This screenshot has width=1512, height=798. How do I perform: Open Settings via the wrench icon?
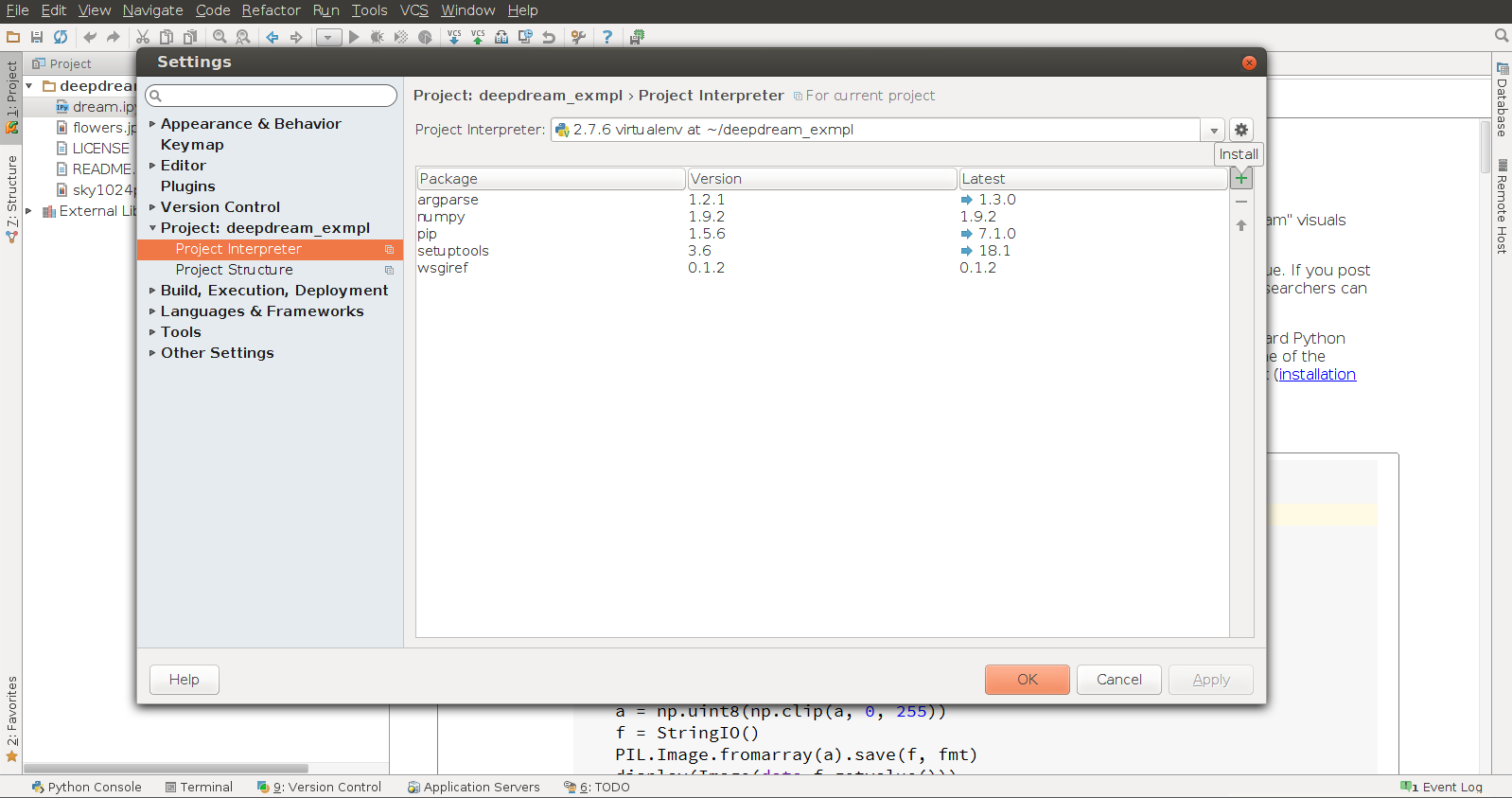coord(578,37)
